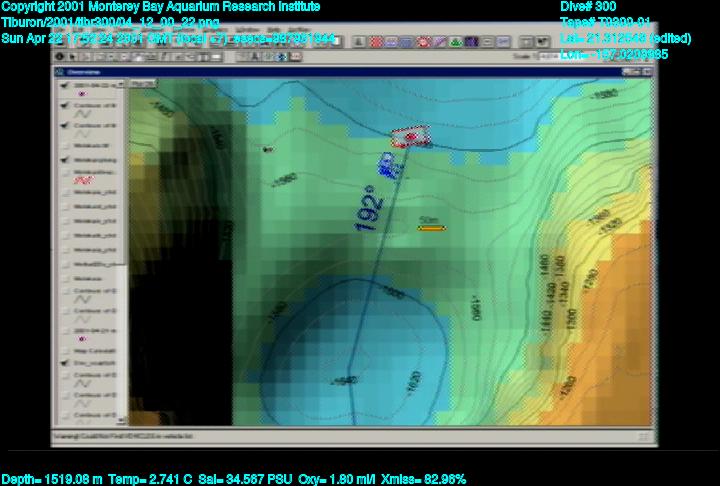The image size is (720, 486).
Task: Select the blue ship icon on map
Action: click(387, 161)
